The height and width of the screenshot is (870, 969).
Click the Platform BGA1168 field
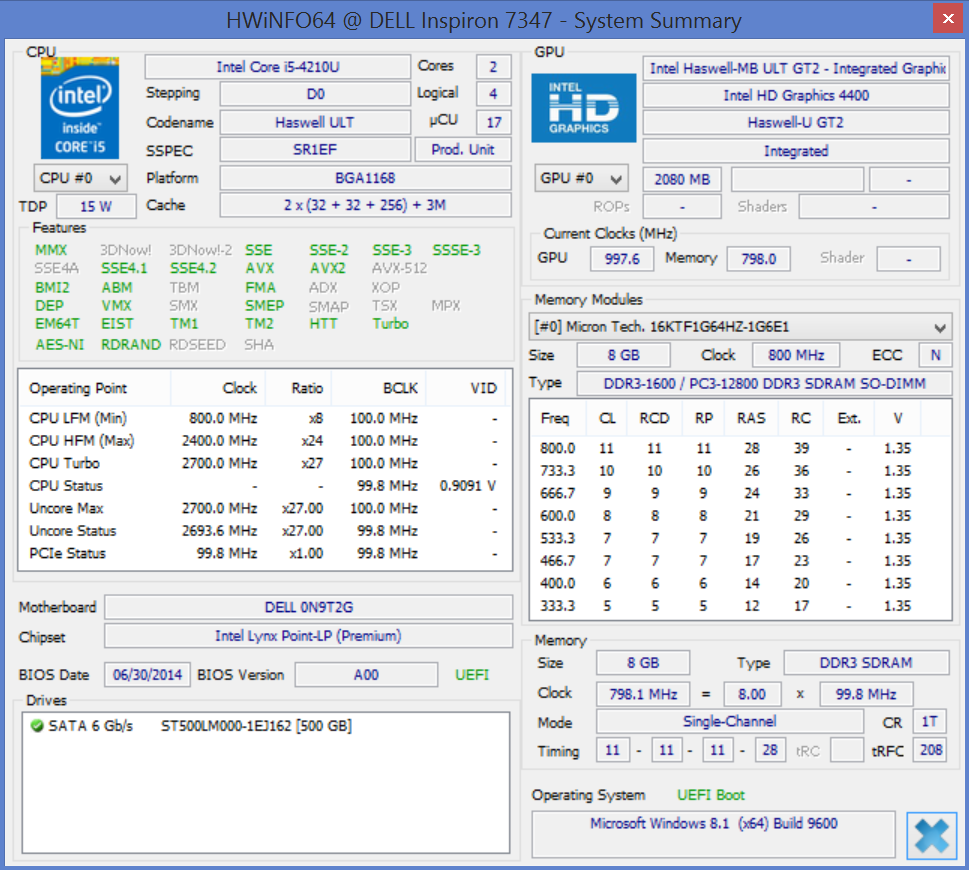click(x=365, y=178)
